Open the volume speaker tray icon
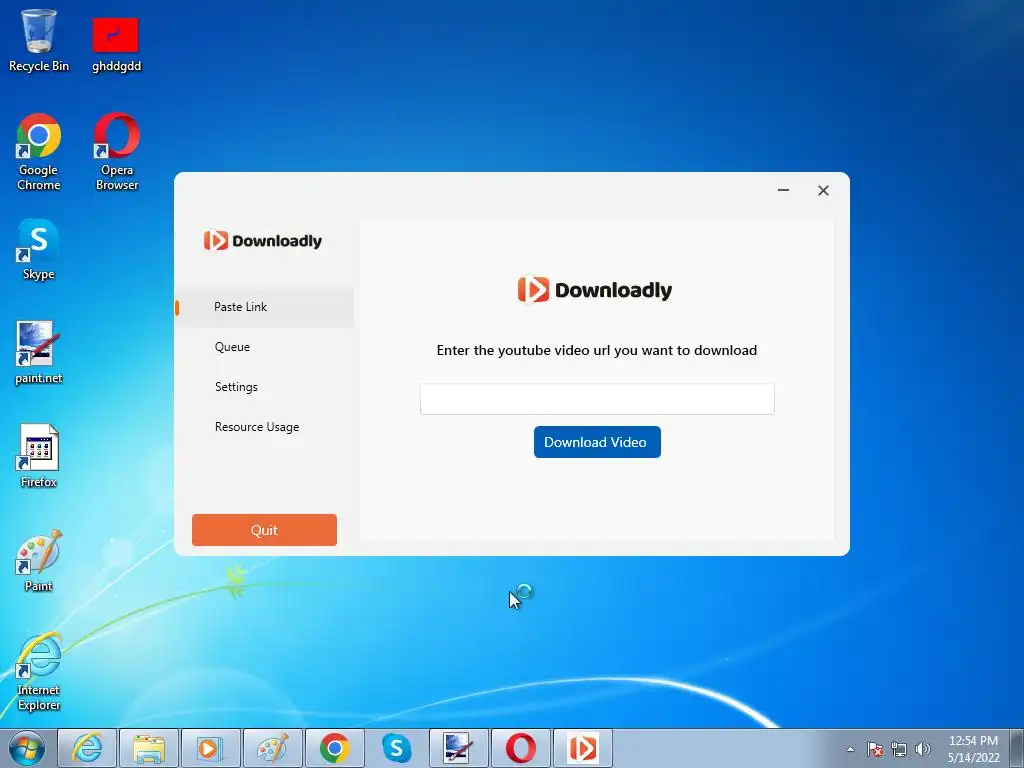This screenshot has width=1024, height=768. click(923, 749)
